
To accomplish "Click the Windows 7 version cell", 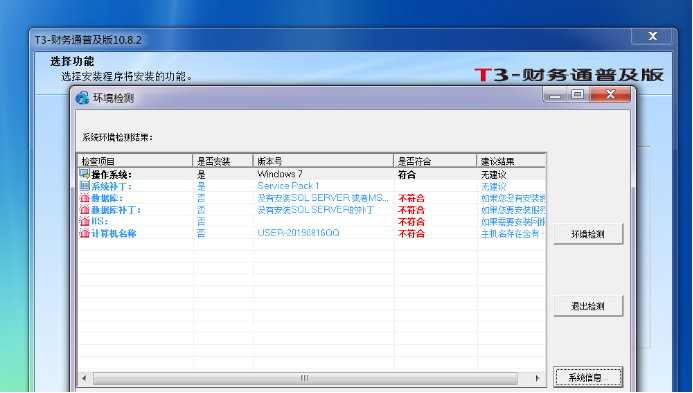I will 280,174.
